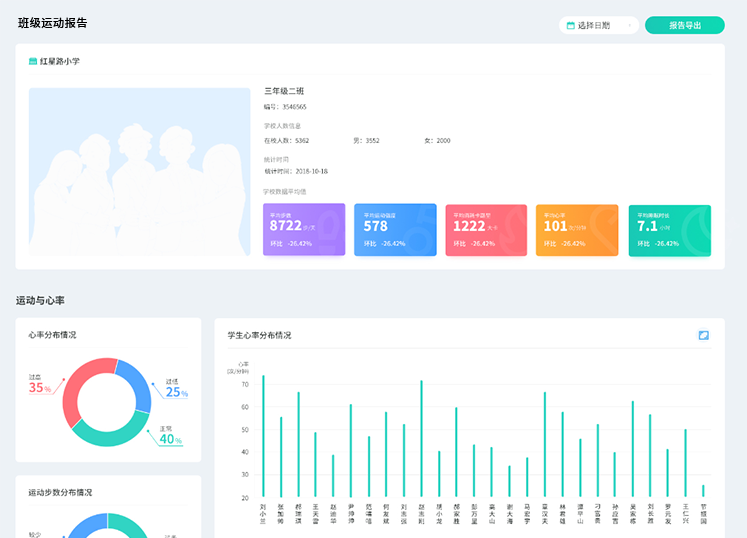
Task: Click the calendar icon in date picker
Action: click(x=570, y=26)
